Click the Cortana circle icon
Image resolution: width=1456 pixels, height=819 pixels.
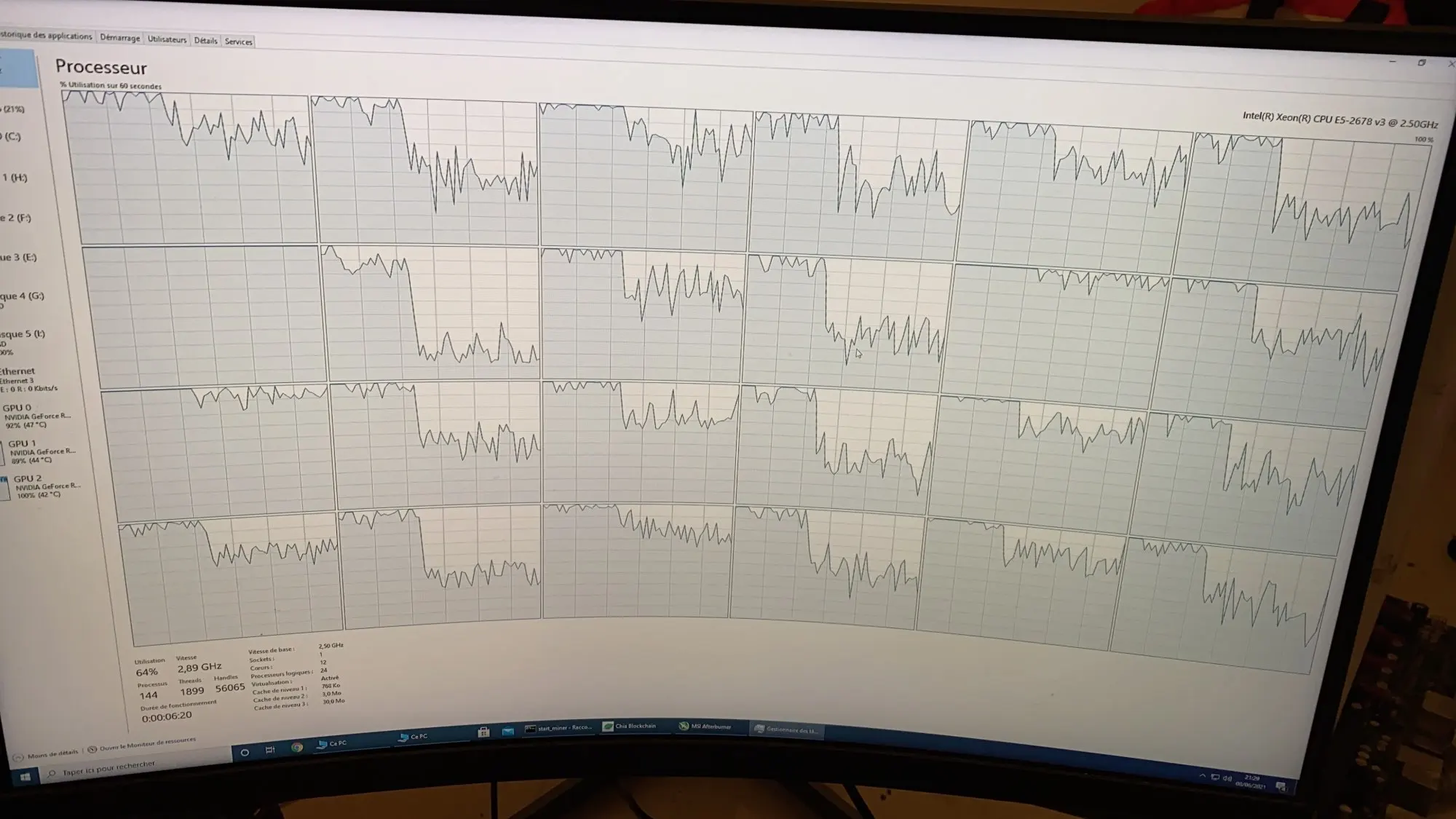tap(245, 752)
